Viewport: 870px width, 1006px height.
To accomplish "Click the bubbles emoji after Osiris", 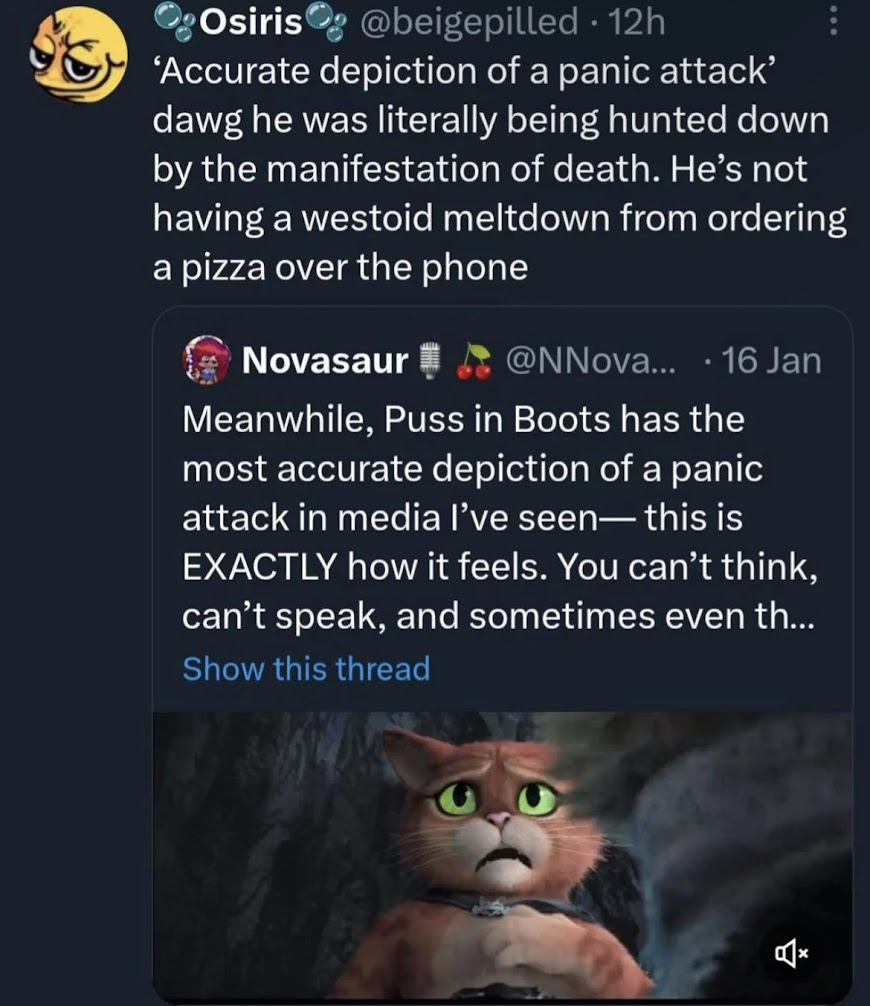I will coord(326,19).
